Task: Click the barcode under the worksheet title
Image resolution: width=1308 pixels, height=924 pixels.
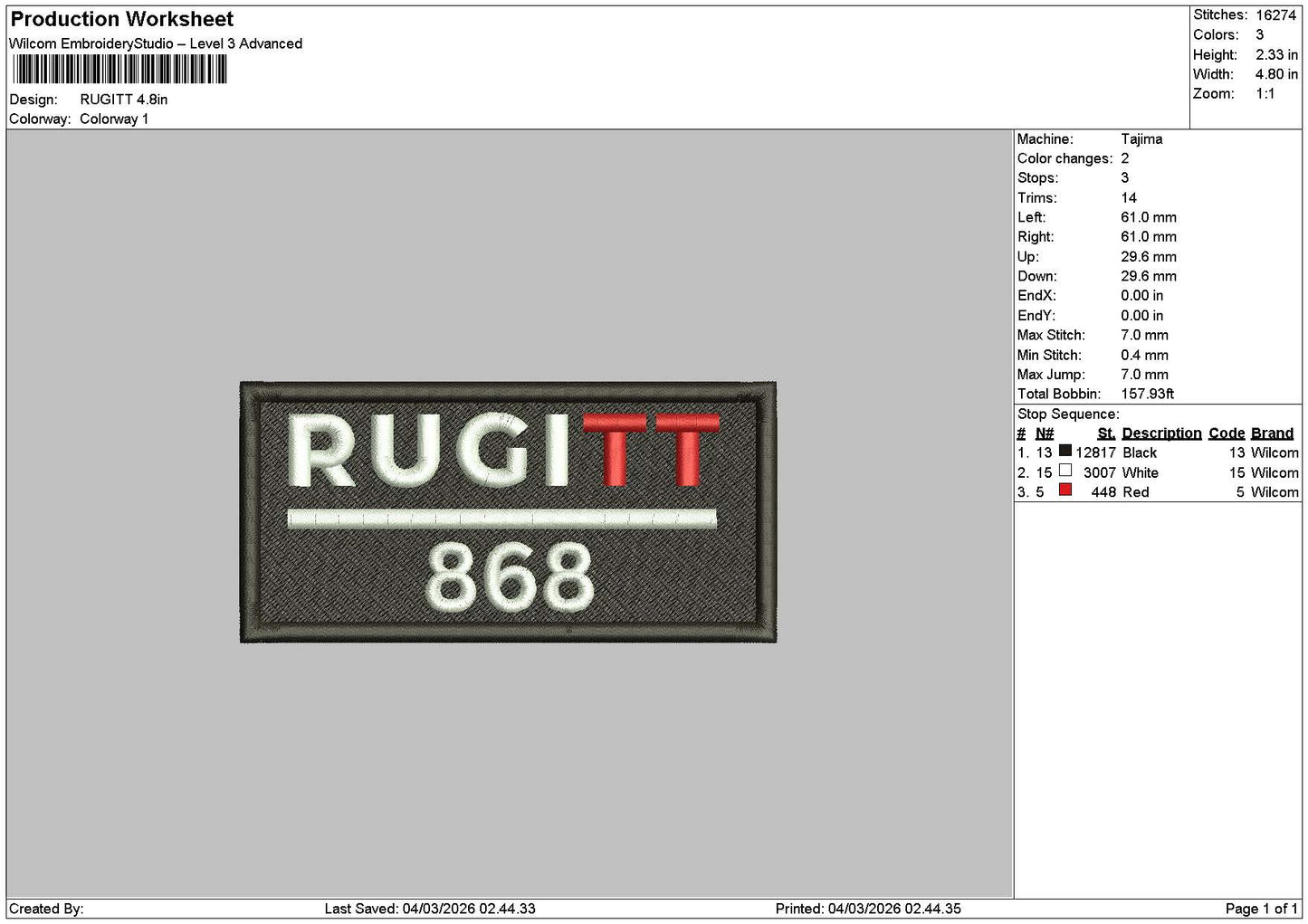Action: (119, 70)
